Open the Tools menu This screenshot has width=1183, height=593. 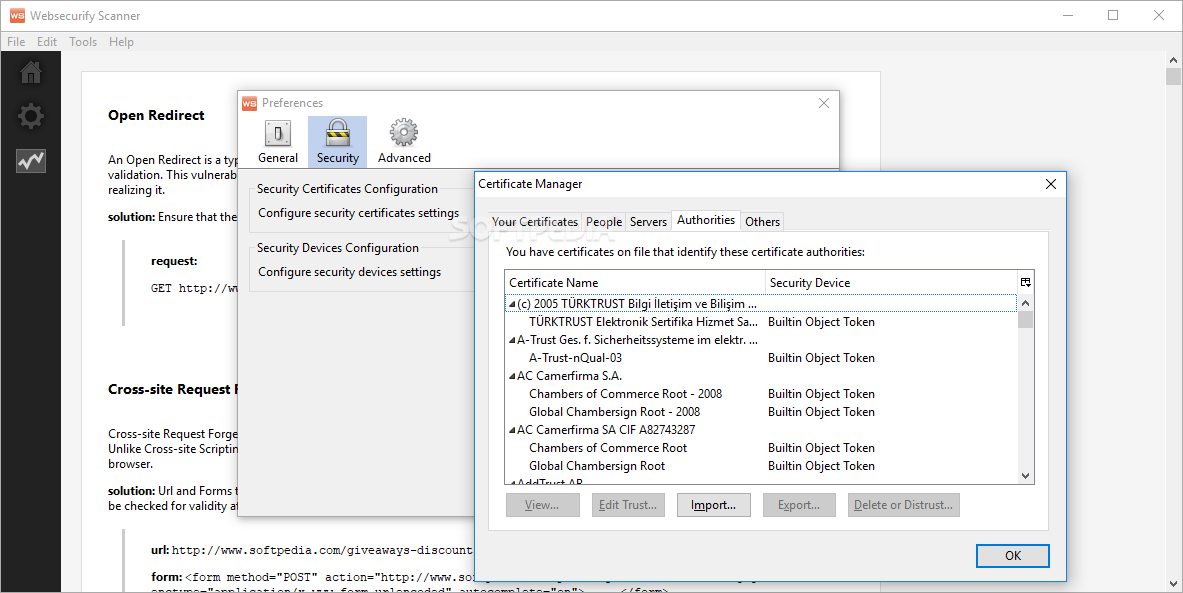click(83, 41)
